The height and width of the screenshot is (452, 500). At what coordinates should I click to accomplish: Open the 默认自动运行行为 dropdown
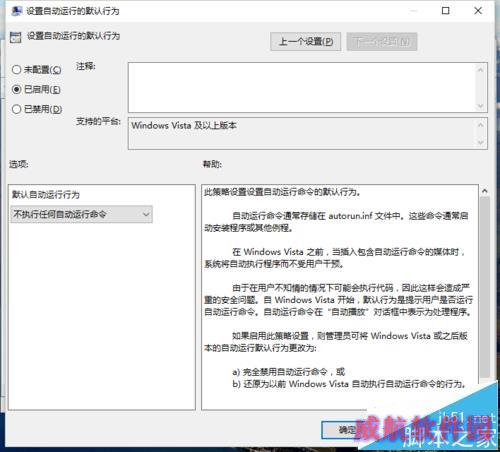82,214
